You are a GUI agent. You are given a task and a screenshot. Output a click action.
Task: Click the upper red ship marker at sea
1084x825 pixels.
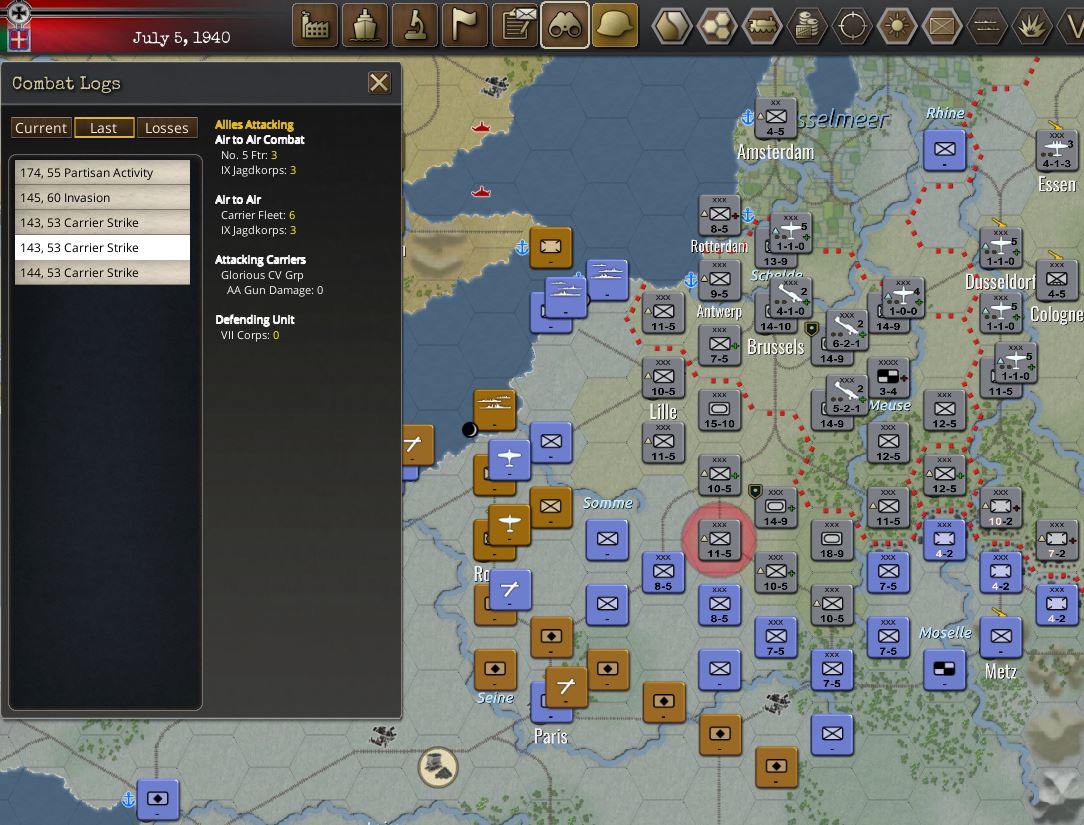pos(480,127)
